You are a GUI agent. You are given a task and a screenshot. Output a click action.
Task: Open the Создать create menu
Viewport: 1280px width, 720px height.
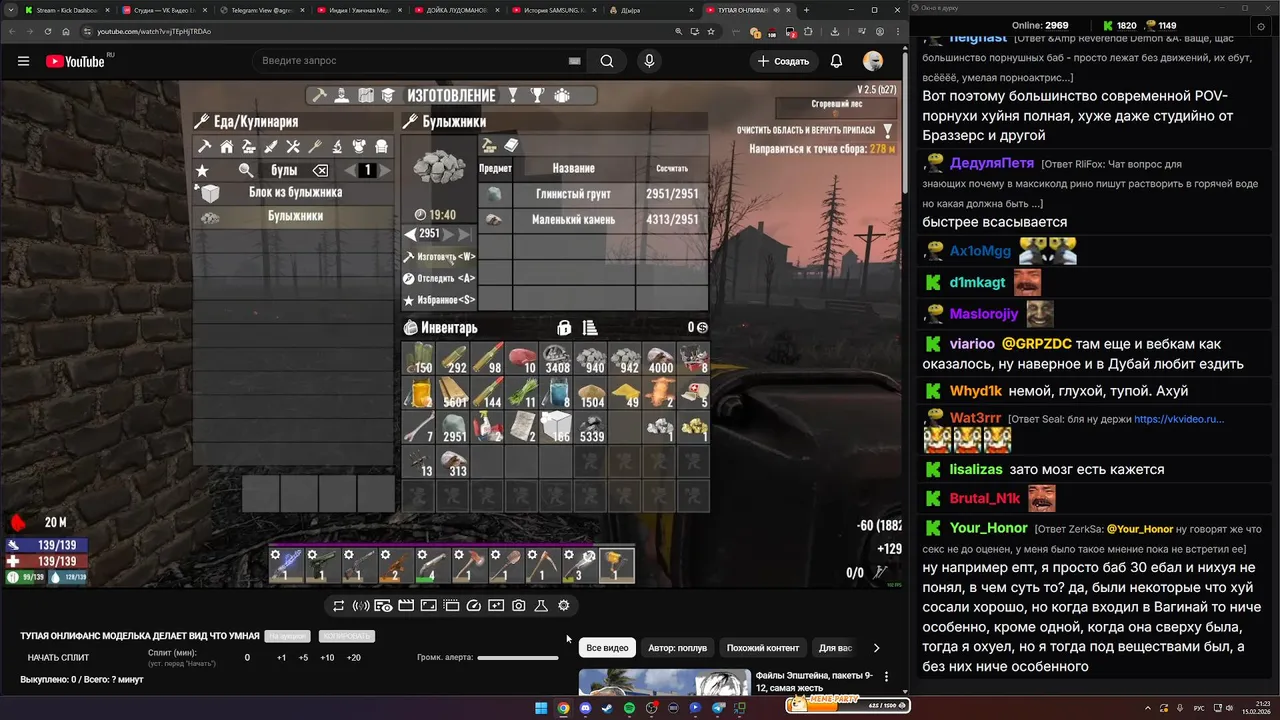784,61
